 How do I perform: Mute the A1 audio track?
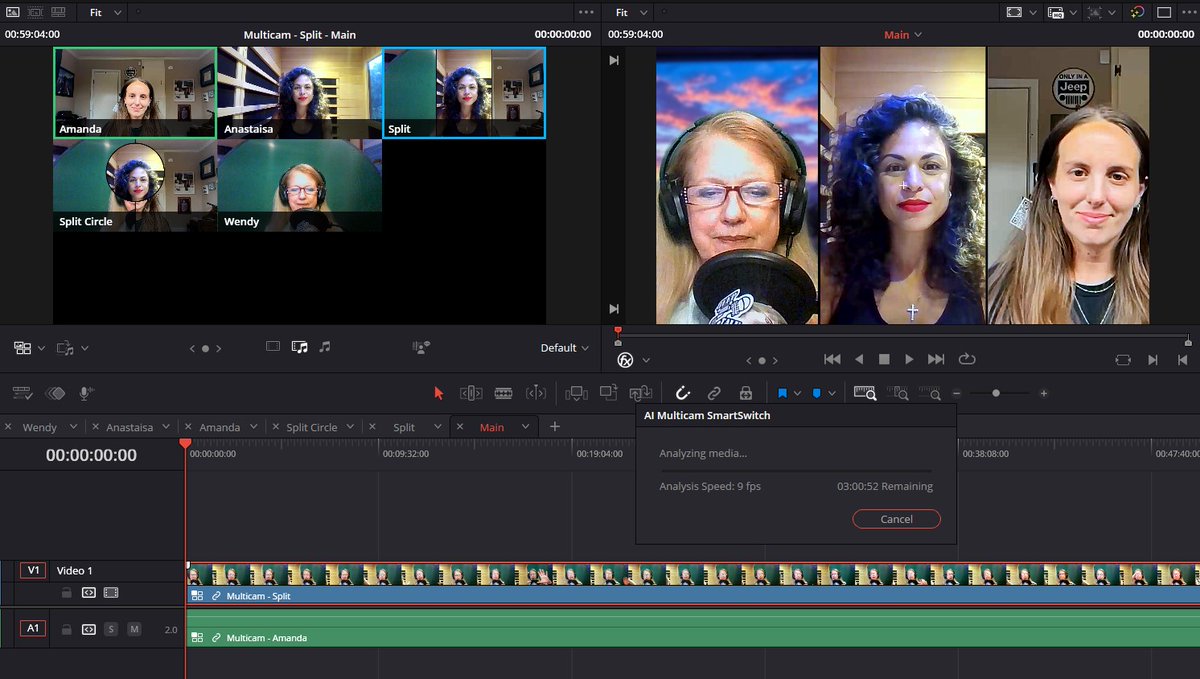point(133,629)
